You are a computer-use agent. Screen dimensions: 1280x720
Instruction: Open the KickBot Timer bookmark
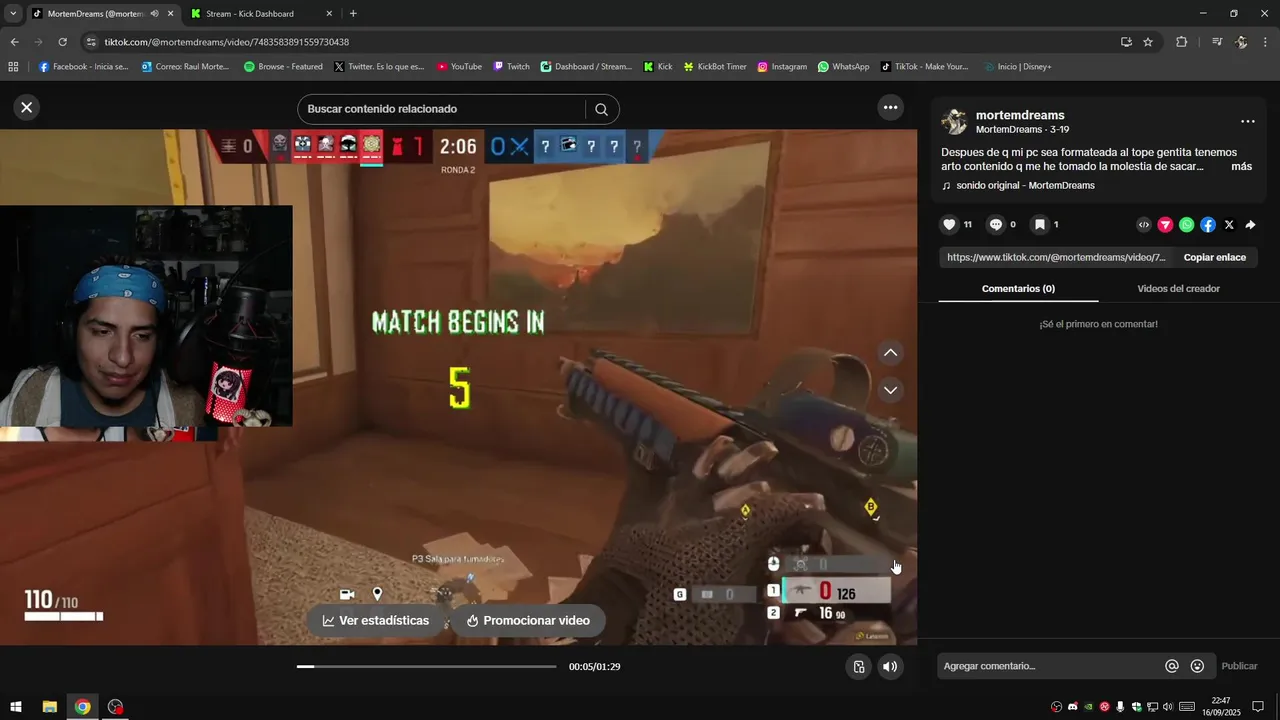715,67
